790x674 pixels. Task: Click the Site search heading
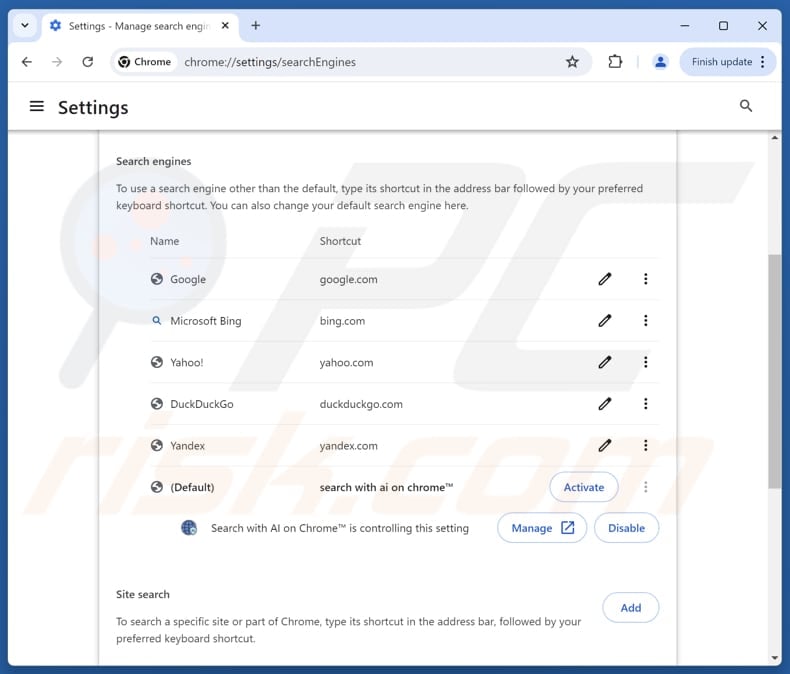[x=143, y=594]
